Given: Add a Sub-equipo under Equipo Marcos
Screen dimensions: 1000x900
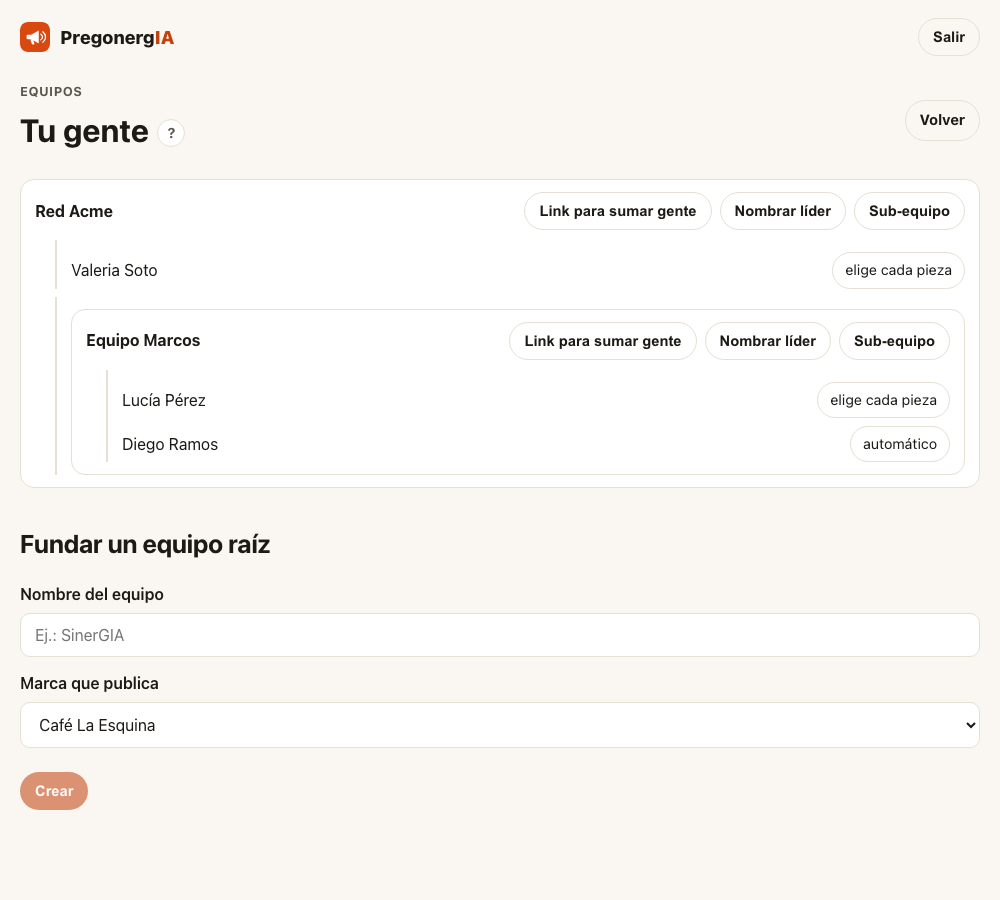Looking at the screenshot, I should pos(894,341).
